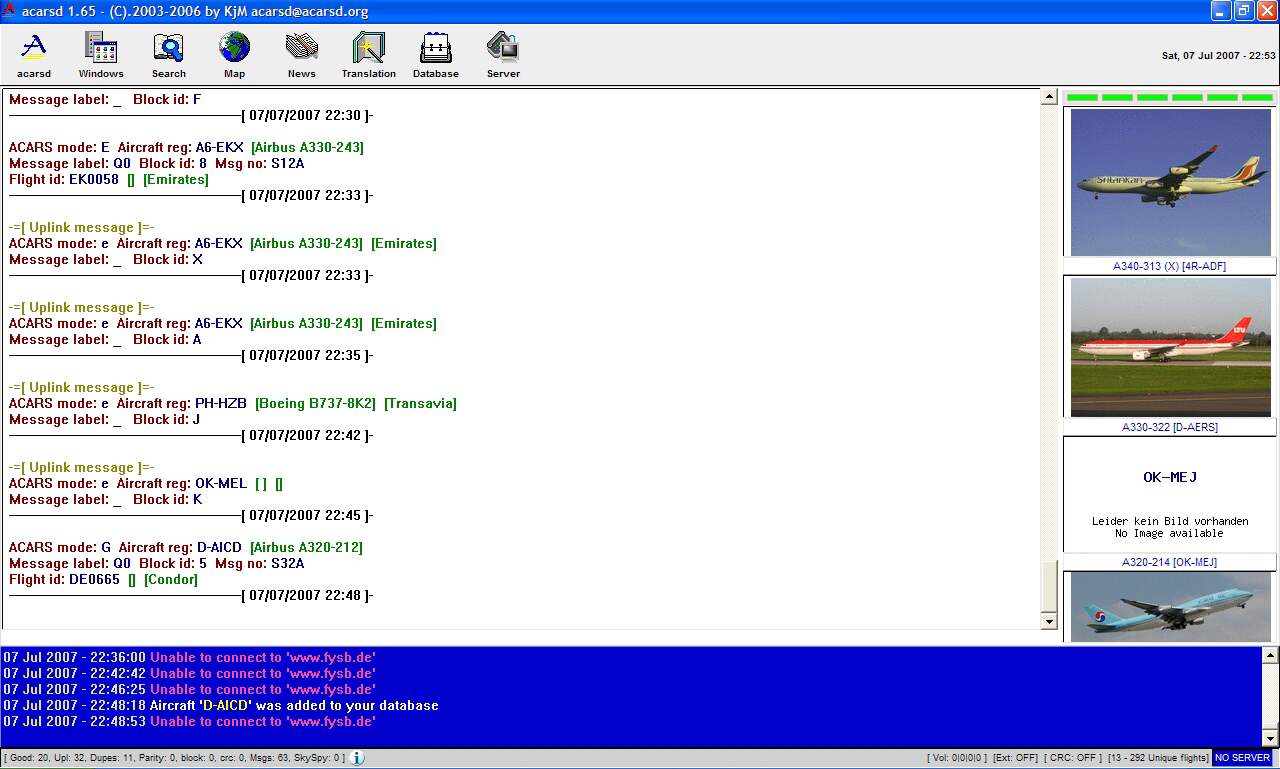Screen dimensions: 1280x769
Task: Click the 22:48:53 unable to connect log line
Action: tap(189, 721)
